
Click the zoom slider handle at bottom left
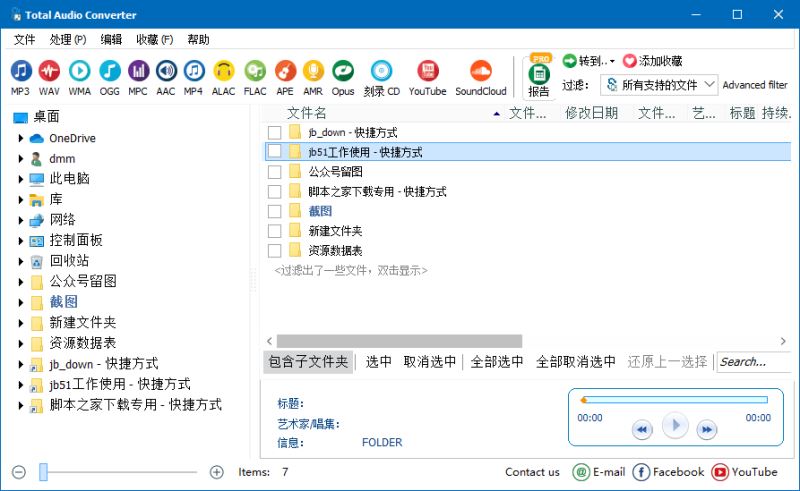[x=43, y=472]
